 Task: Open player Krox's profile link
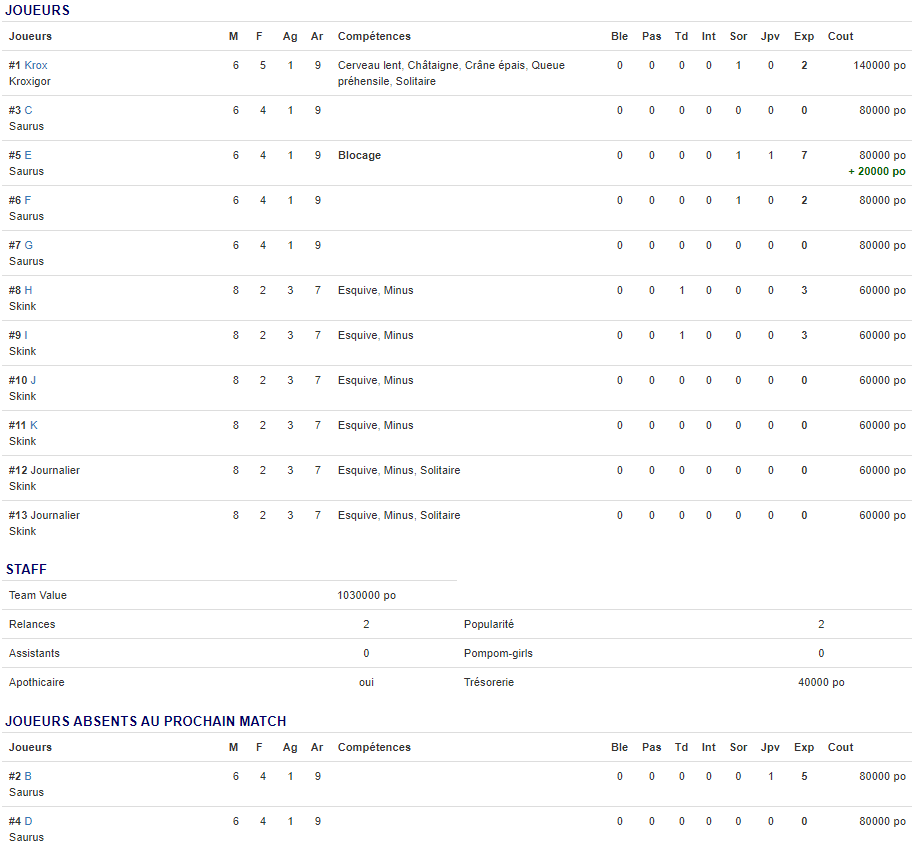(36, 65)
